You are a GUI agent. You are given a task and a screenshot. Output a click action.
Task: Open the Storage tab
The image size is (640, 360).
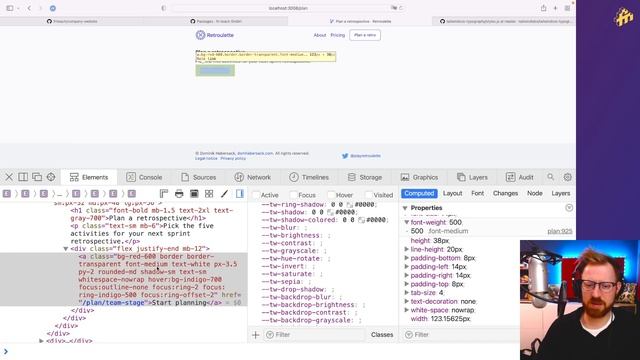coord(365,177)
